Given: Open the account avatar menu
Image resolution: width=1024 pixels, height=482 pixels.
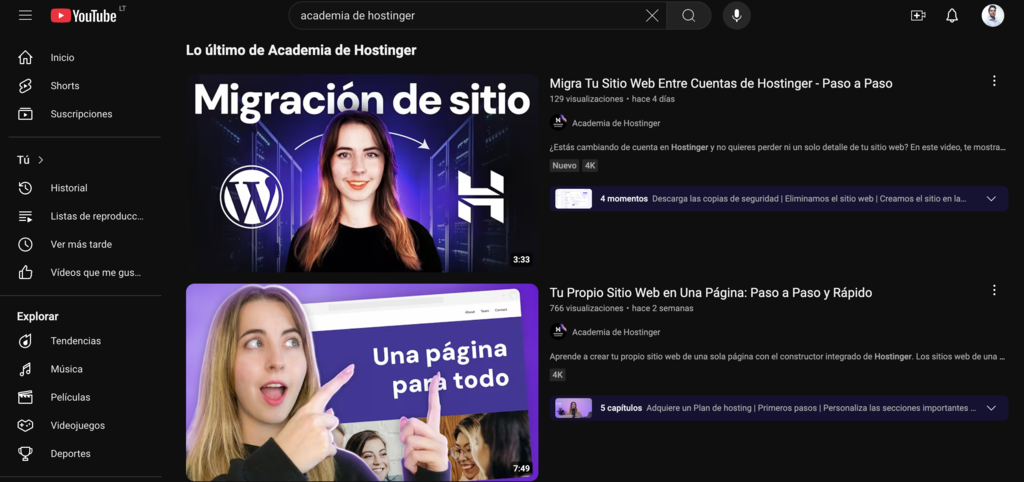Looking at the screenshot, I should [x=993, y=15].
